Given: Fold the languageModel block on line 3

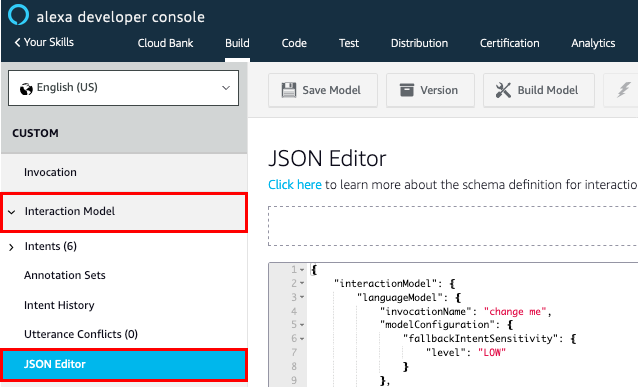Looking at the screenshot, I should (302, 297).
